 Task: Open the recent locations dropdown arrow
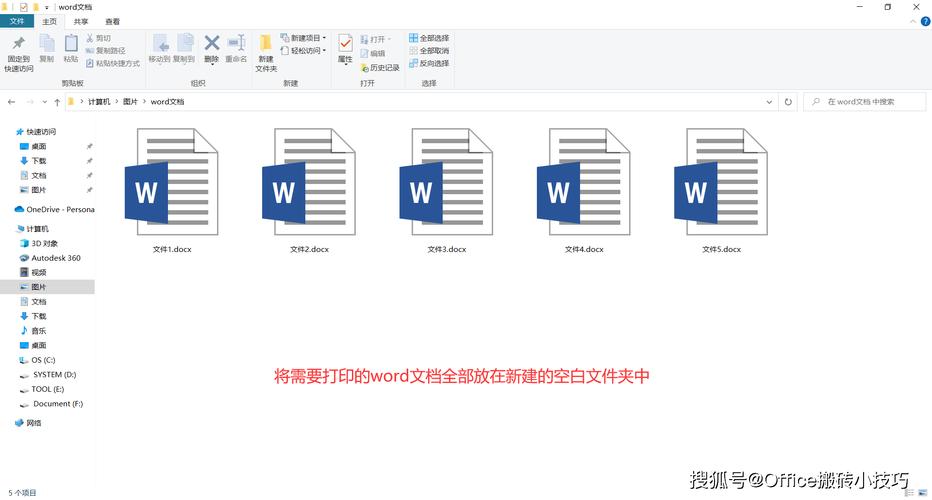[x=45, y=102]
